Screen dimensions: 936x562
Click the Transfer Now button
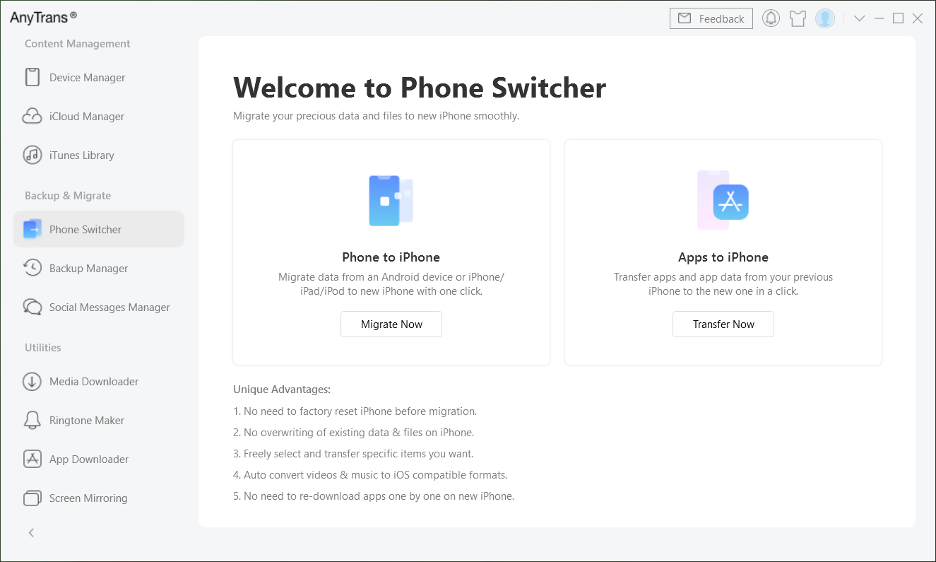click(723, 324)
